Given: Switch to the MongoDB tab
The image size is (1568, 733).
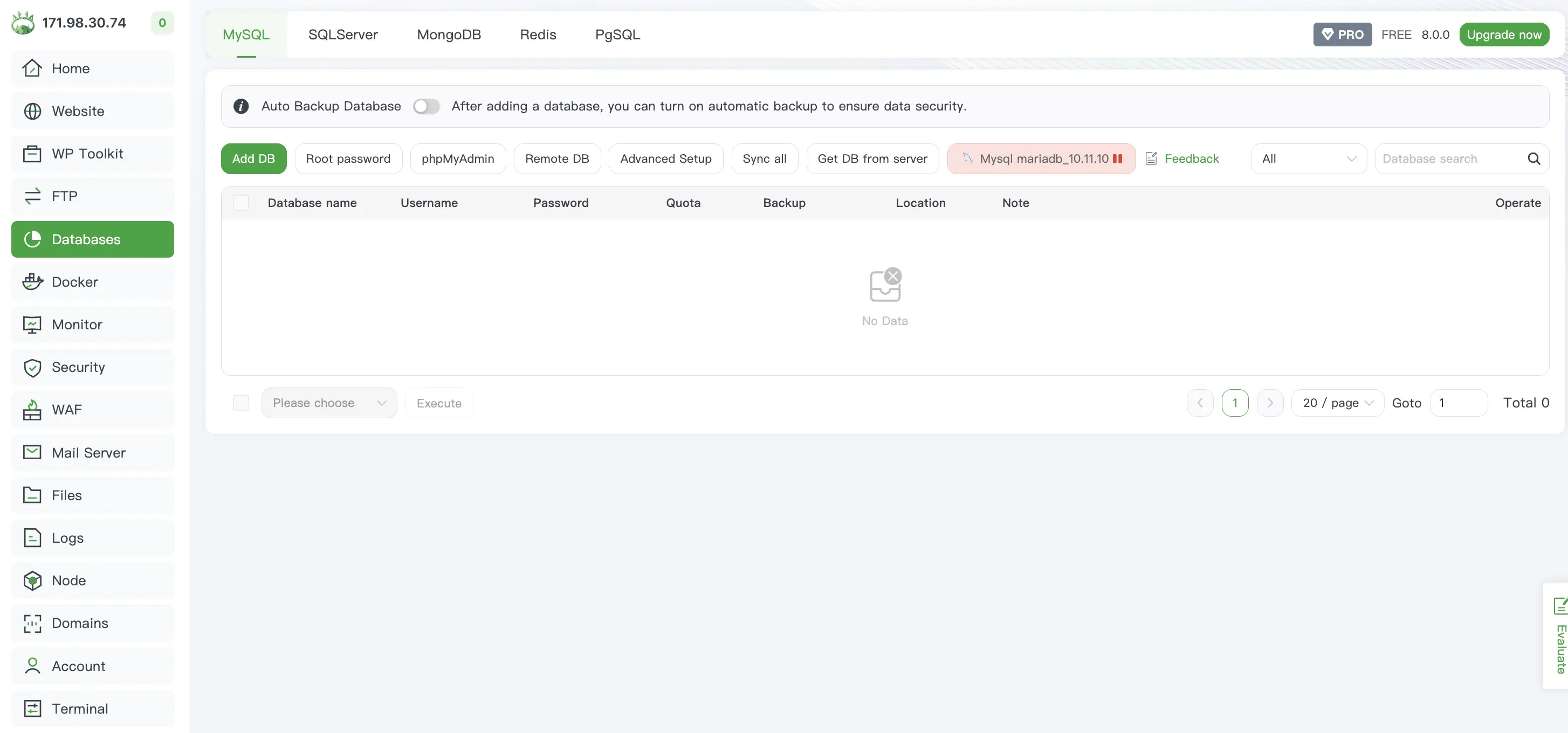Looking at the screenshot, I should [x=449, y=34].
